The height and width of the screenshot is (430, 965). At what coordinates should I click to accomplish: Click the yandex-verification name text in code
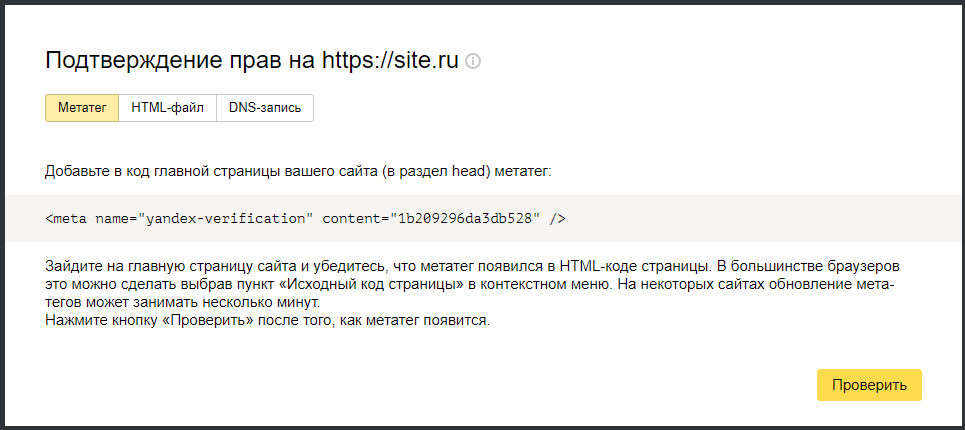click(x=227, y=218)
